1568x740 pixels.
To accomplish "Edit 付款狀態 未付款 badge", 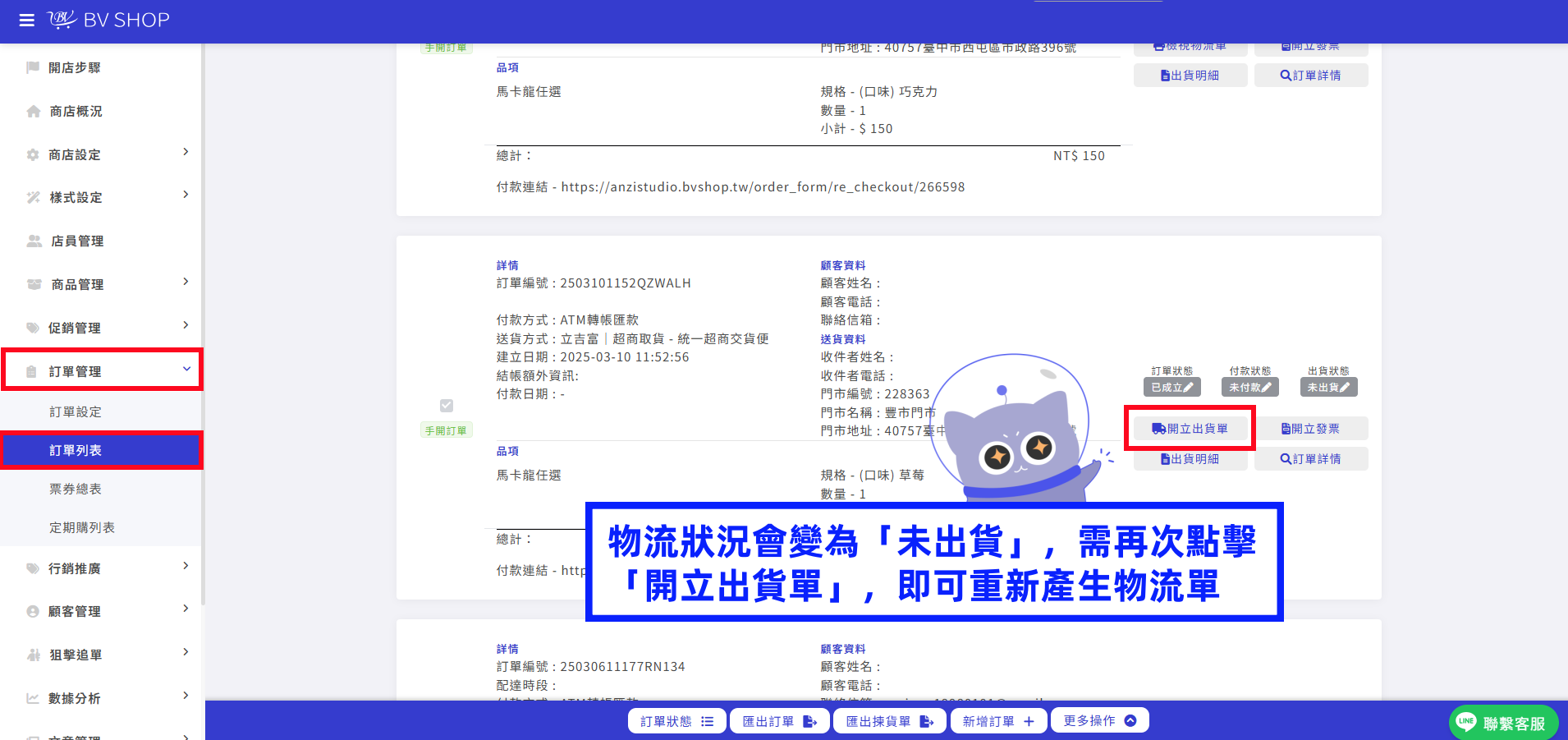I will coord(1249,388).
